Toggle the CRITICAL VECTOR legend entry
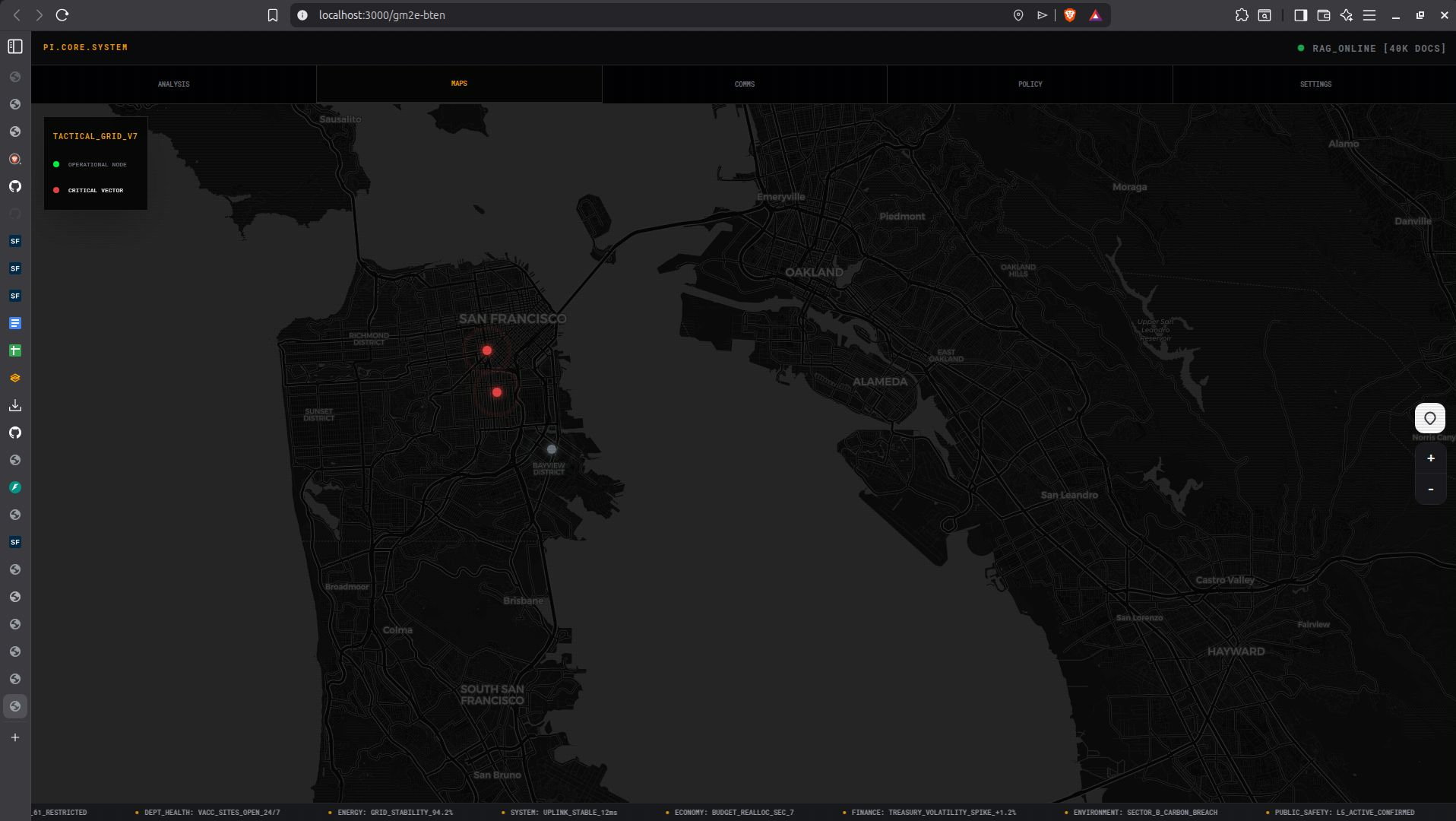1456x821 pixels. click(94, 190)
